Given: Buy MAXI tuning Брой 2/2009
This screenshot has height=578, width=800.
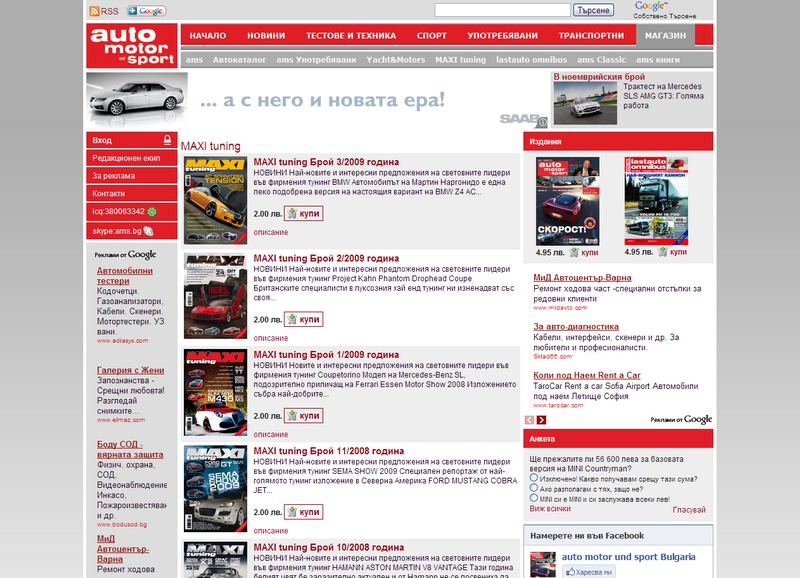Looking at the screenshot, I should [304, 319].
